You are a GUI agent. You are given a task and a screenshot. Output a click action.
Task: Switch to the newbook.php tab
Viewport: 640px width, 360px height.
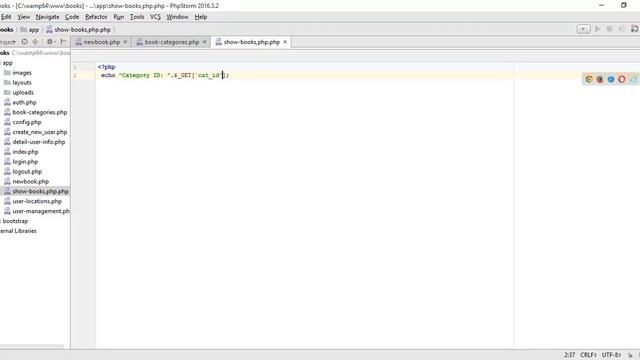click(101, 42)
